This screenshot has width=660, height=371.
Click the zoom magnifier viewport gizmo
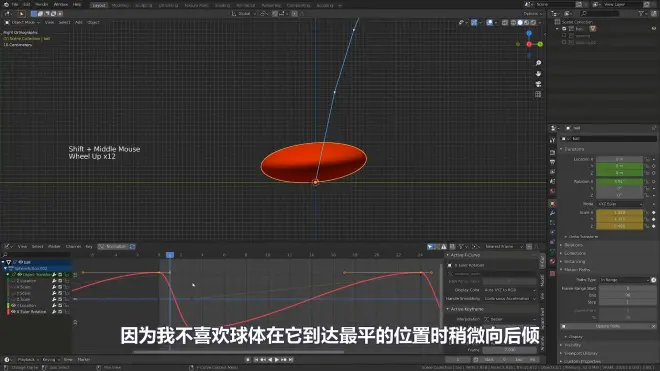click(538, 63)
